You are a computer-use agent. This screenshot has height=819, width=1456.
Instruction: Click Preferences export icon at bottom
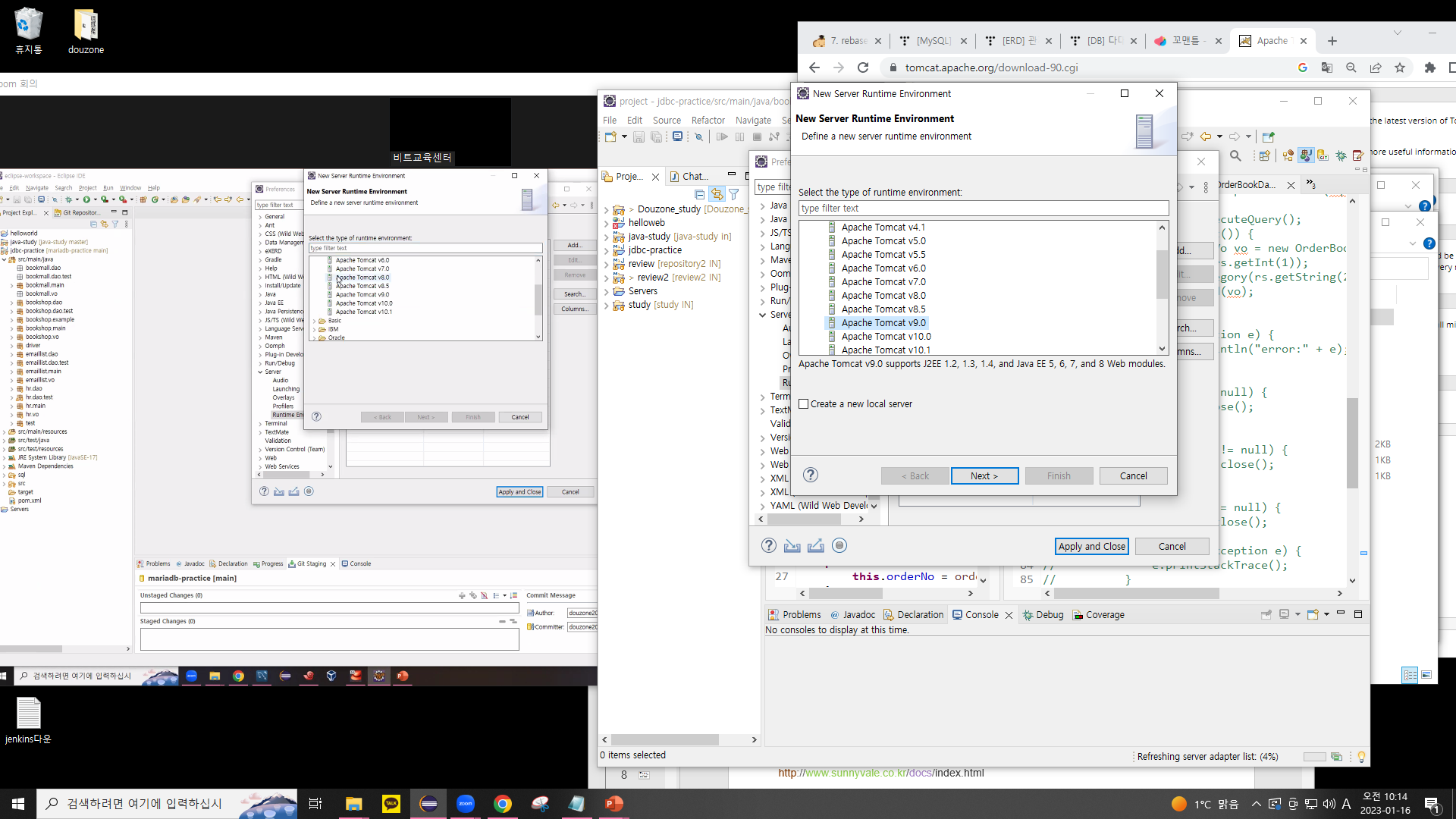coord(815,546)
